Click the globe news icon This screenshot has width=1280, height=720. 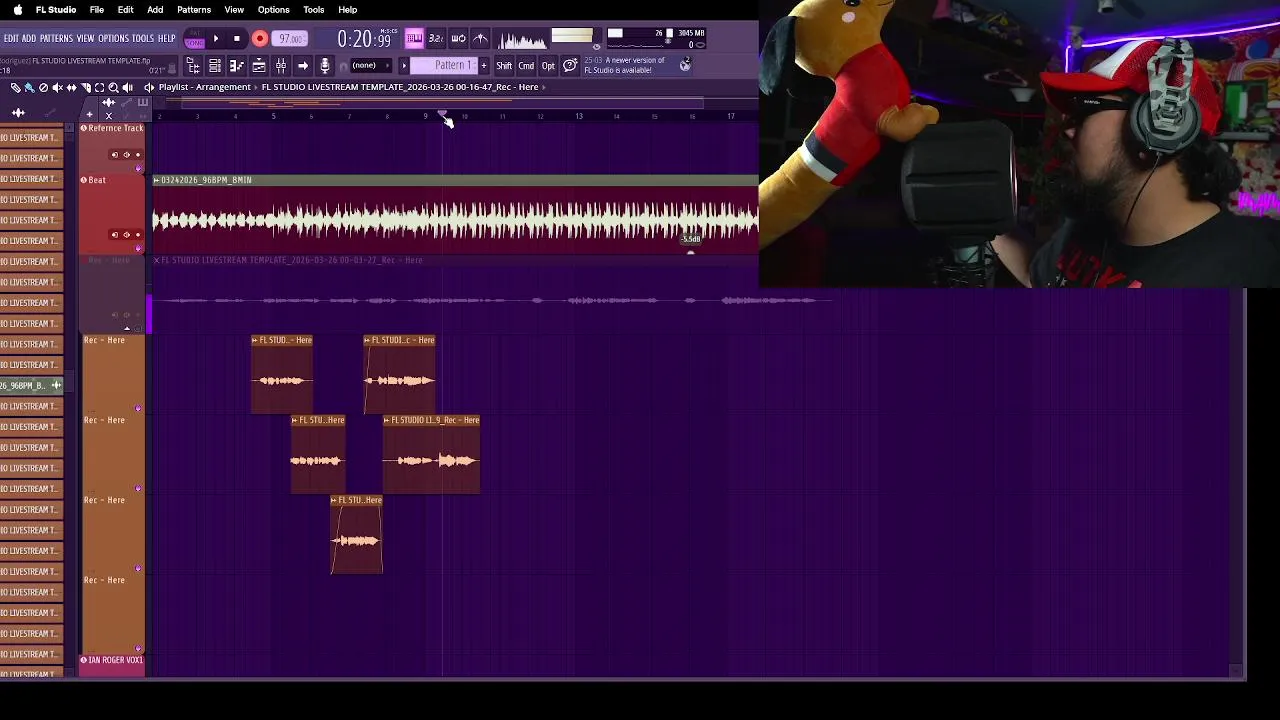pos(685,65)
